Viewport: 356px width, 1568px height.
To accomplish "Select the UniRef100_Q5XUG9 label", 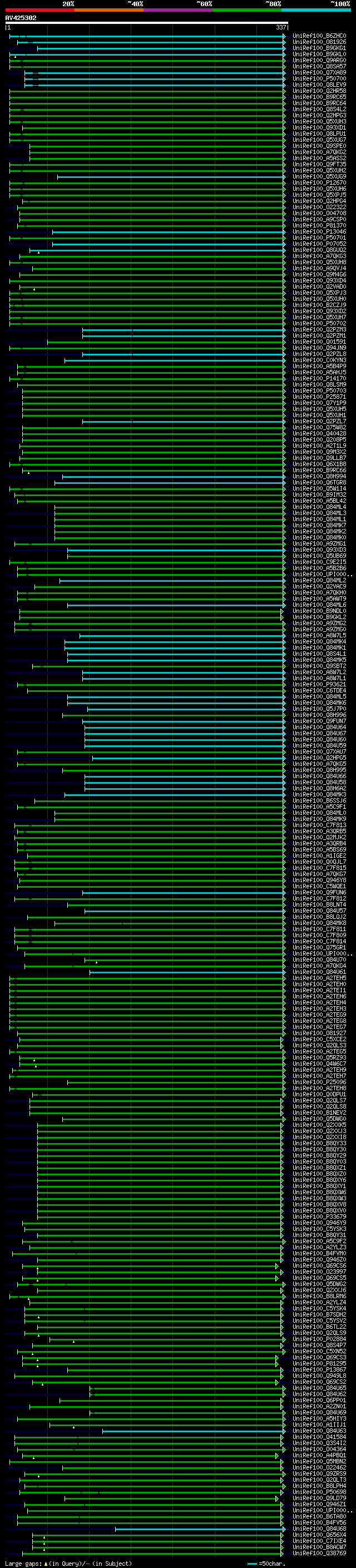I will 319,176.
